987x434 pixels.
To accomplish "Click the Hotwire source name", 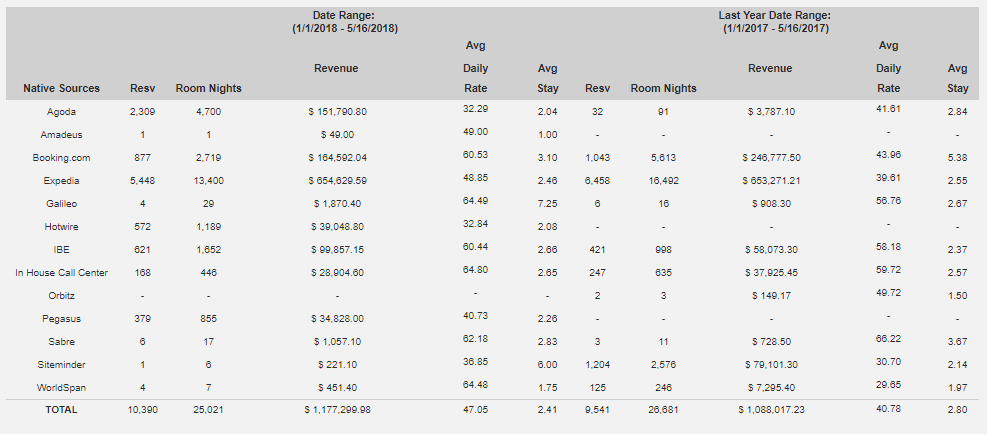I will pos(62,227).
